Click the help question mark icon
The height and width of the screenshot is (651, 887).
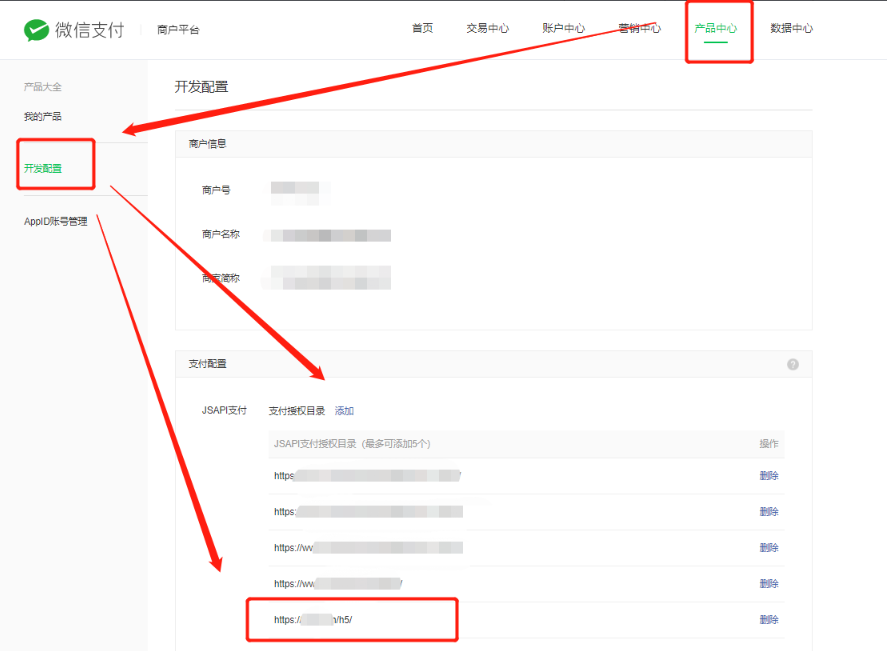coord(792,364)
